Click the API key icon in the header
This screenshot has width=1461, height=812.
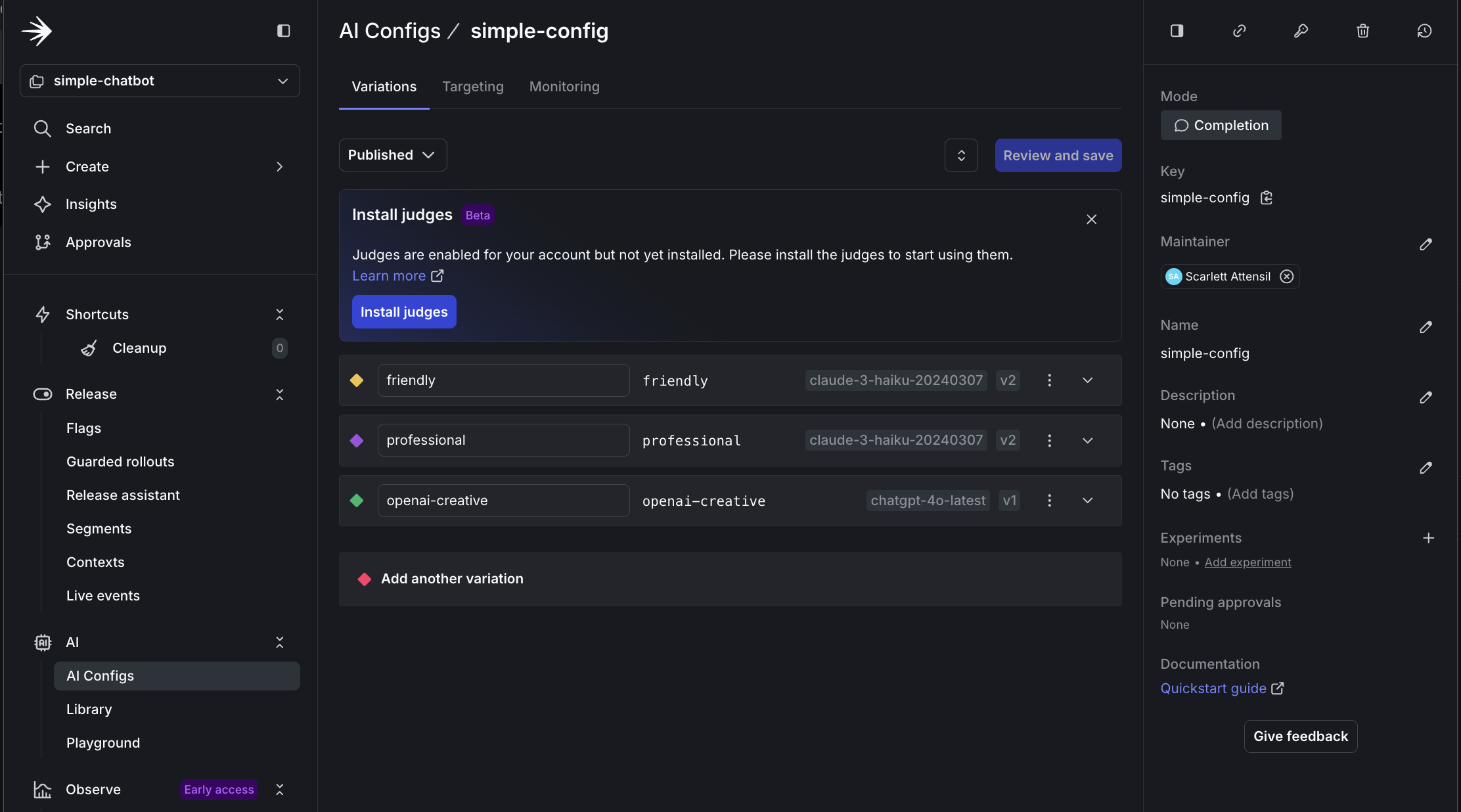coord(1301,31)
